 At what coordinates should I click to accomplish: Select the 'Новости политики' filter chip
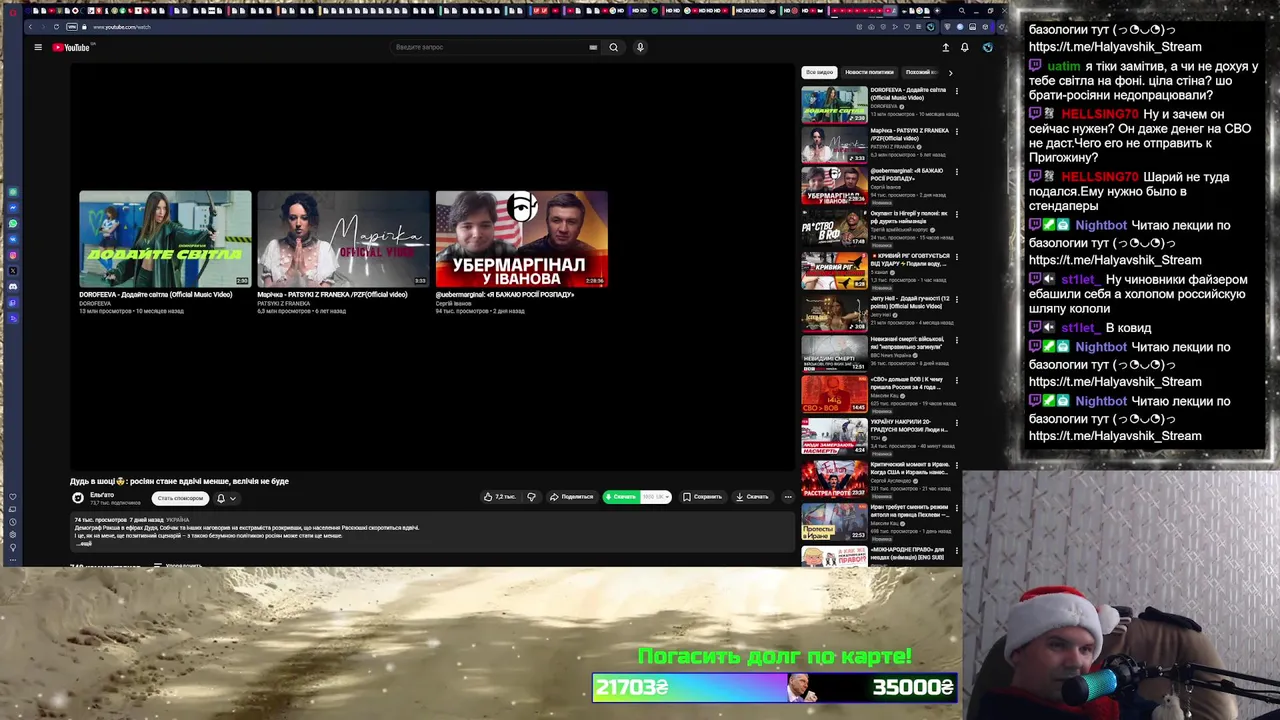coord(869,72)
